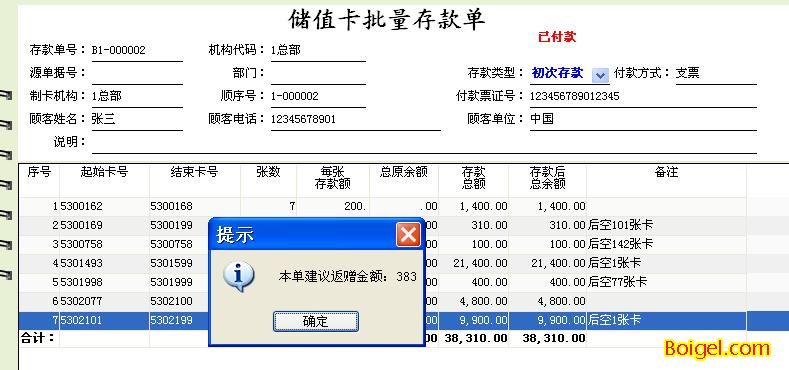Select the 付款票证号 field
Viewport: 789px width, 370px height.
pos(643,96)
